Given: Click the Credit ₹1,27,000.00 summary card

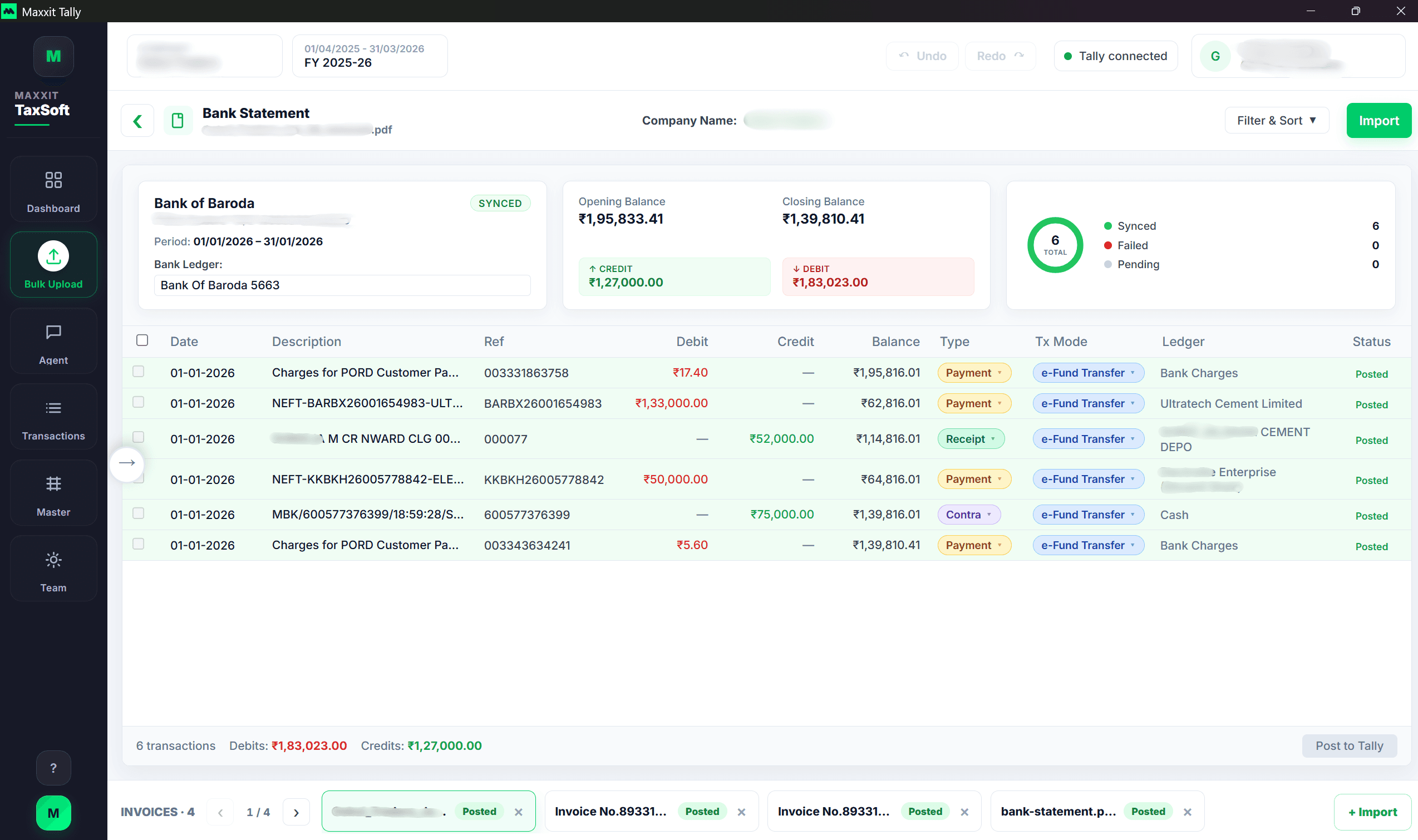Looking at the screenshot, I should point(674,277).
